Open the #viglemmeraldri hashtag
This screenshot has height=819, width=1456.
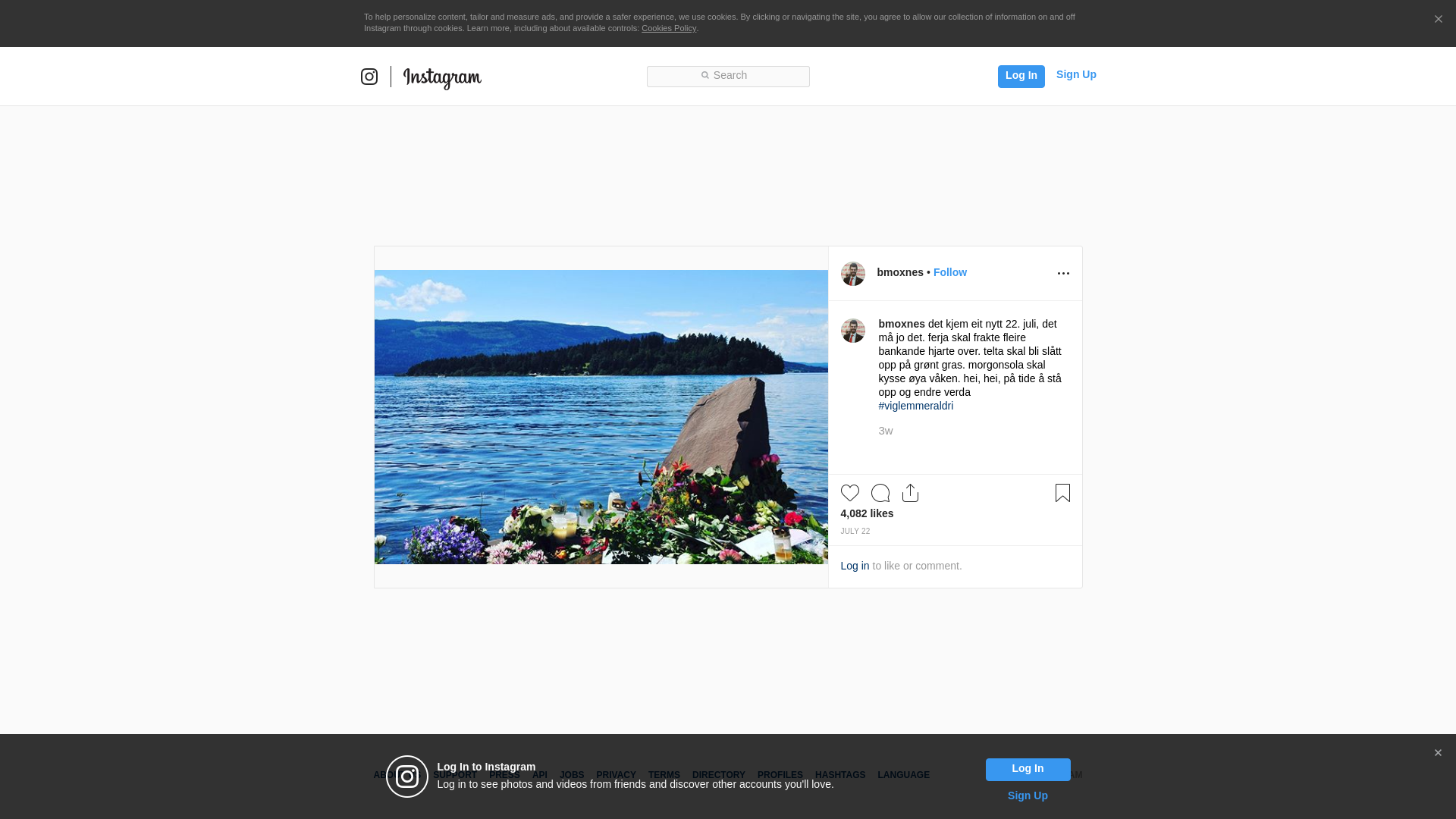(915, 406)
